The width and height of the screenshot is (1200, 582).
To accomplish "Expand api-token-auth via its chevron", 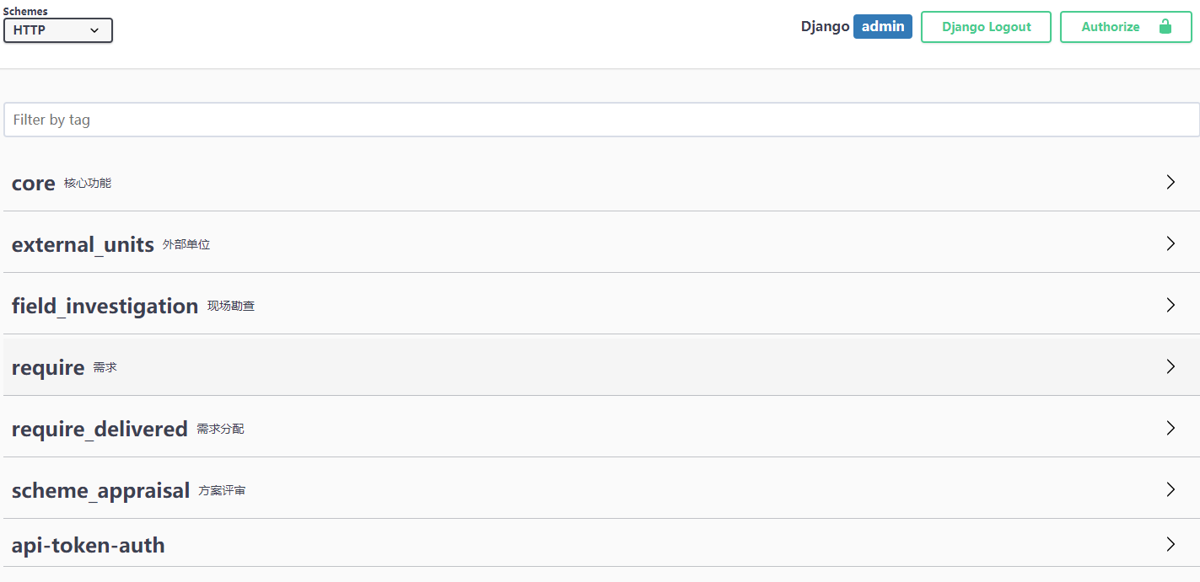I will click(1171, 545).
